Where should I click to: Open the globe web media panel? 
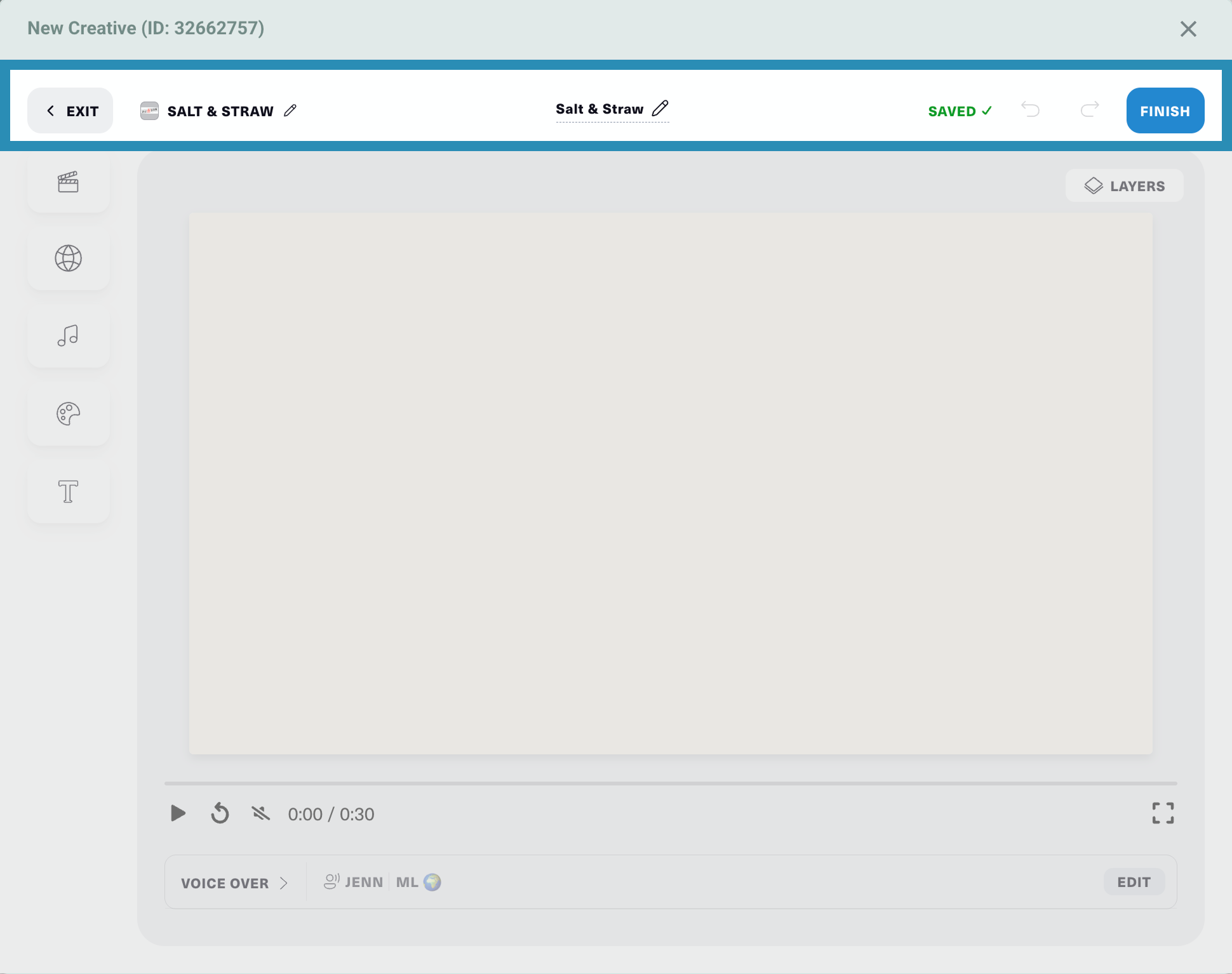tap(68, 258)
